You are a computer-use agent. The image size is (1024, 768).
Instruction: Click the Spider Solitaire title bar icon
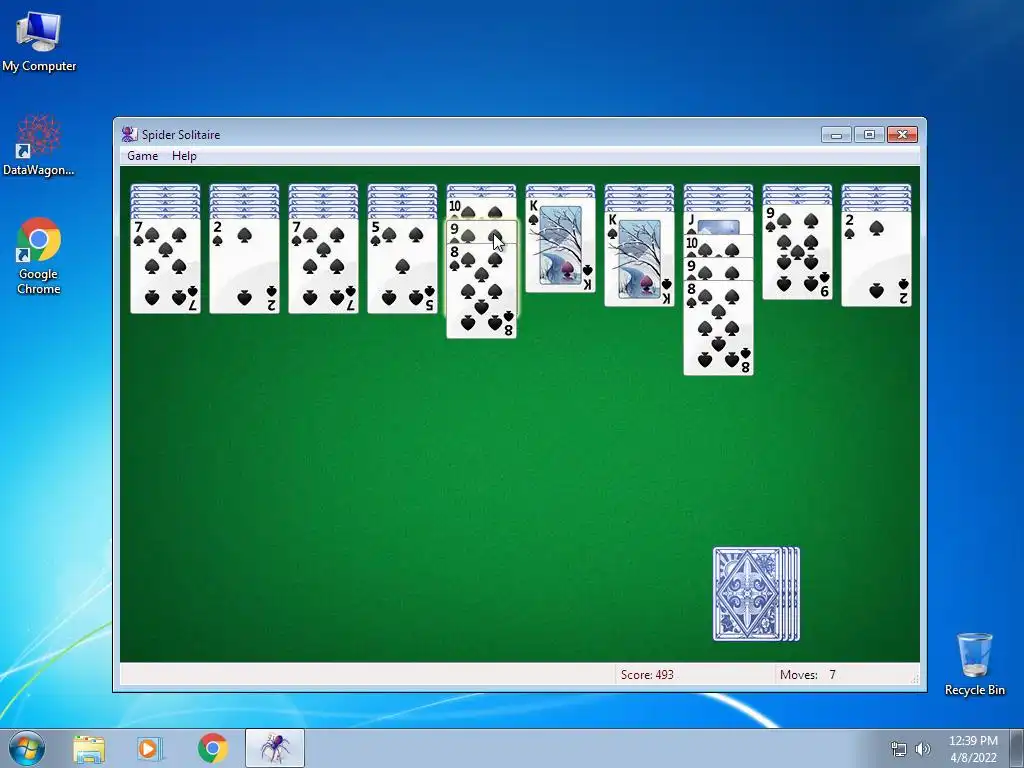[129, 135]
